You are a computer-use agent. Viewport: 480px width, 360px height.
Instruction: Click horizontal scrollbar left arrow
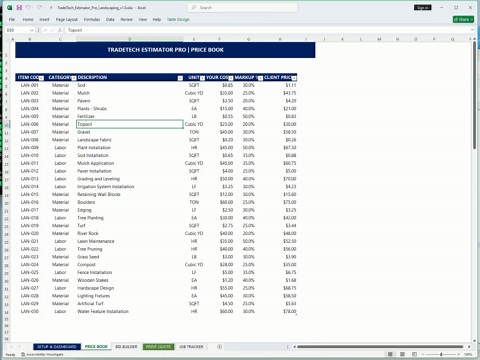tap(294, 347)
